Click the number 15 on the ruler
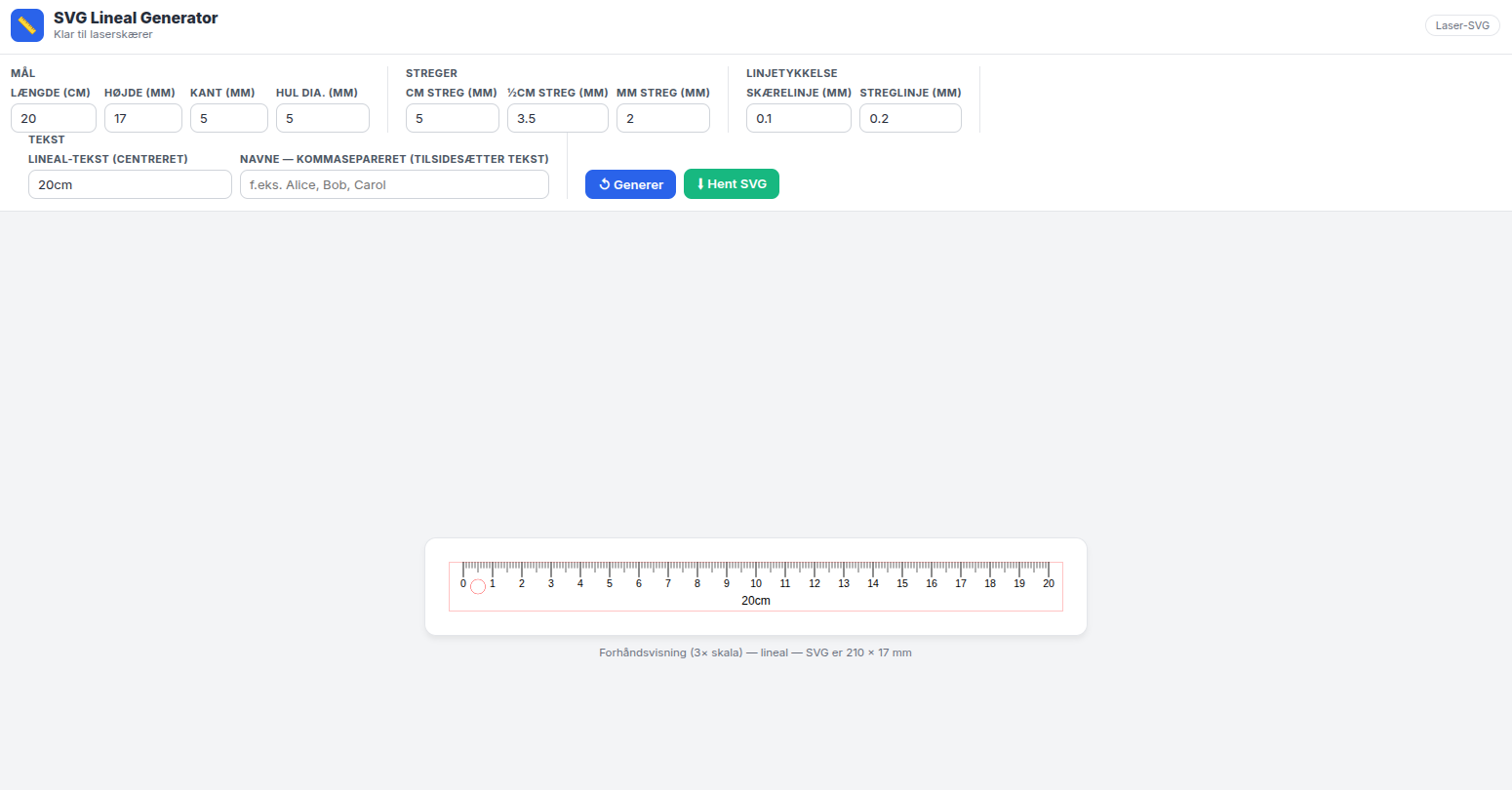 tap(902, 583)
